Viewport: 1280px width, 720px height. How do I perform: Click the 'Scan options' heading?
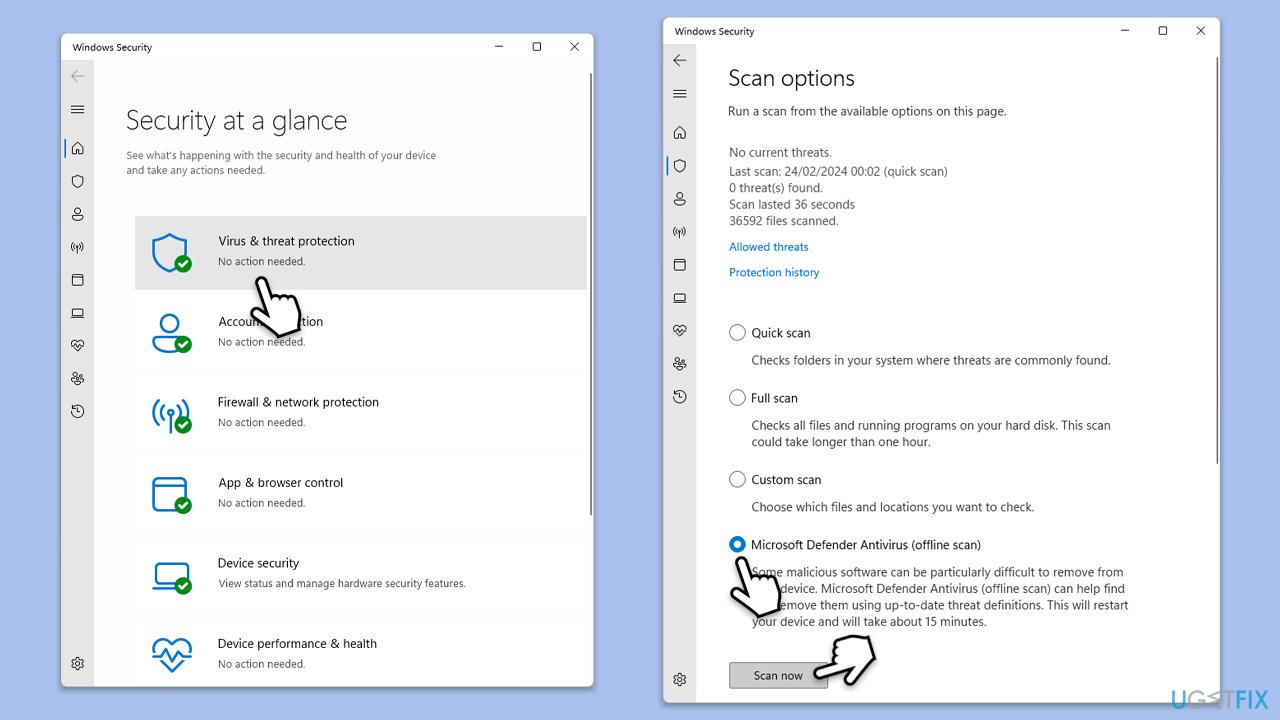coord(792,79)
